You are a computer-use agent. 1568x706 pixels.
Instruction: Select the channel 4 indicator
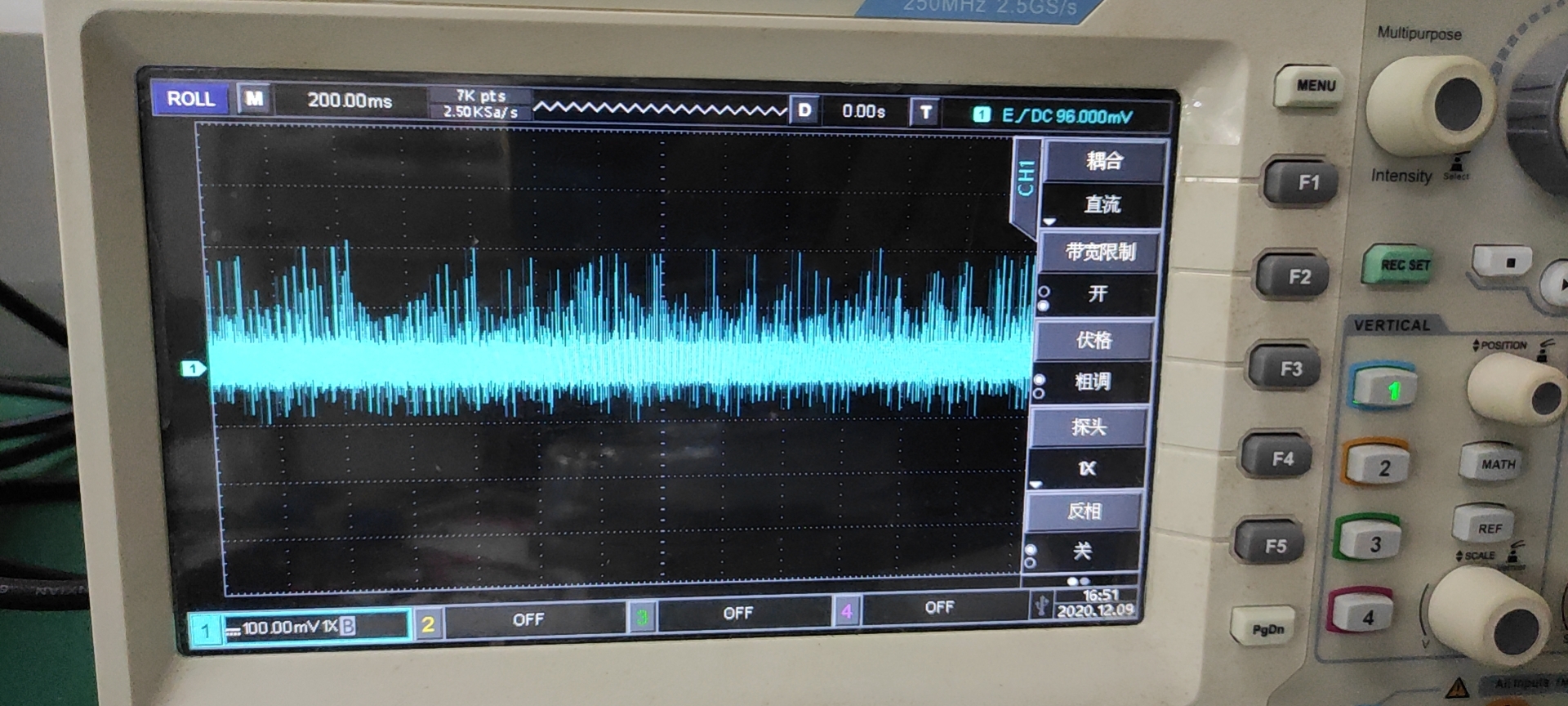coord(847,610)
